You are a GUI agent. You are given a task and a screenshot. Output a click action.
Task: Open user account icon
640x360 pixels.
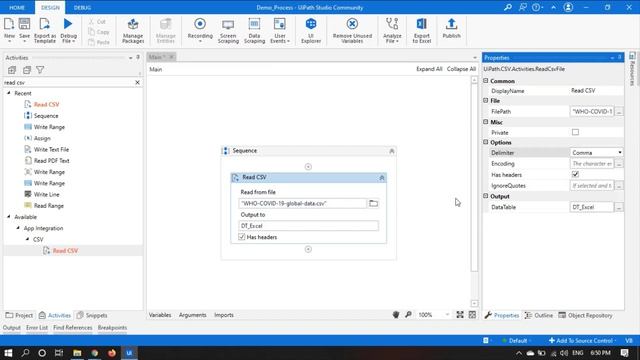click(568, 7)
